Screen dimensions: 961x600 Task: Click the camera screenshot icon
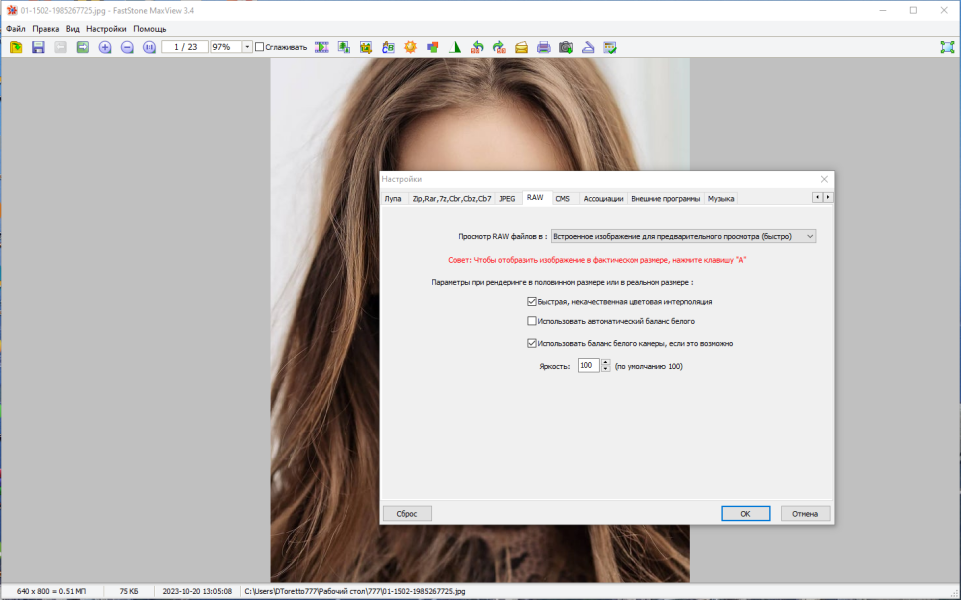[566, 47]
